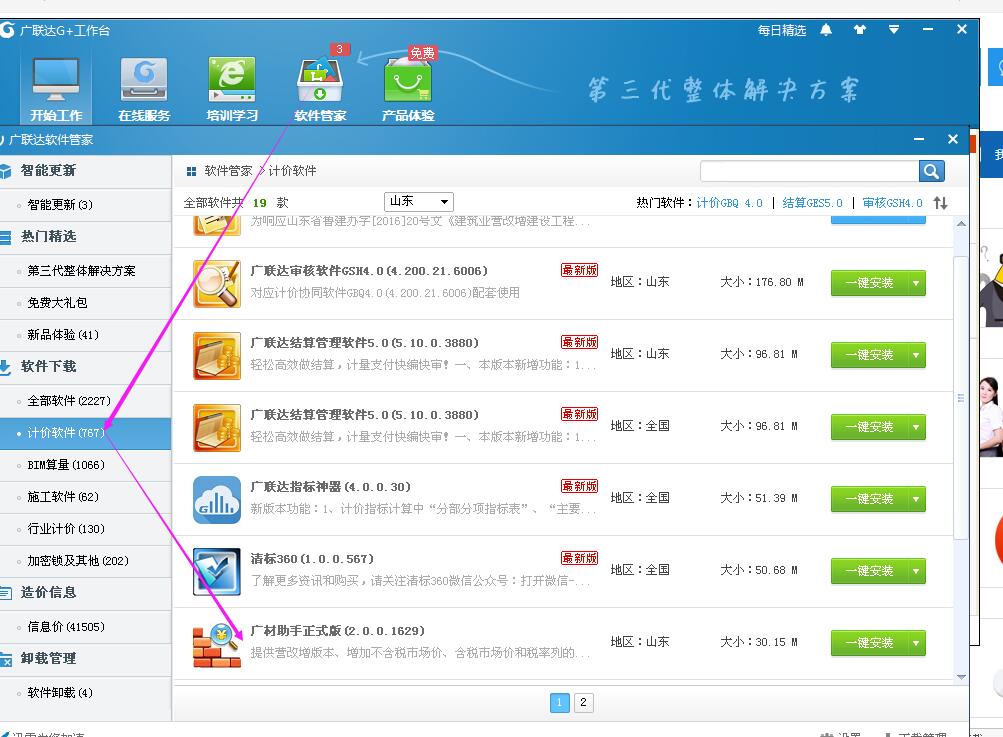Viewport: 1003px width, 737px height.
Task: Select page 1 of software list
Action: 559,702
